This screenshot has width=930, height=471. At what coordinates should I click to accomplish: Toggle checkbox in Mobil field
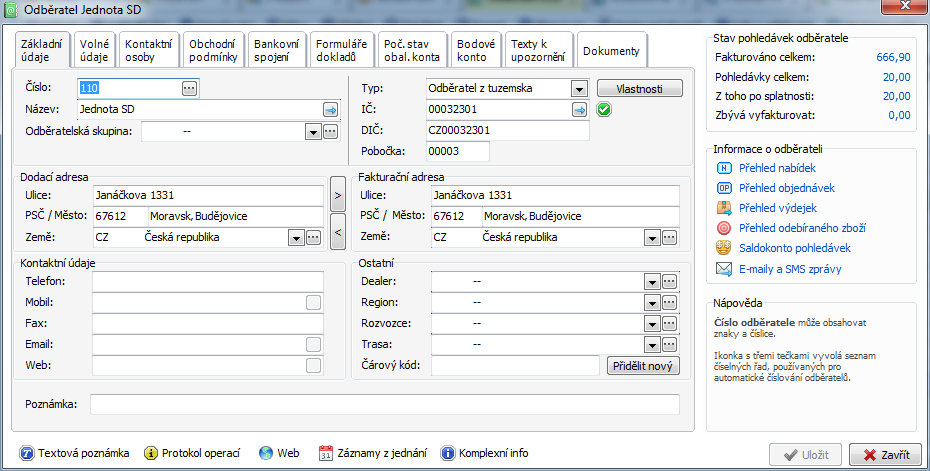[x=313, y=303]
